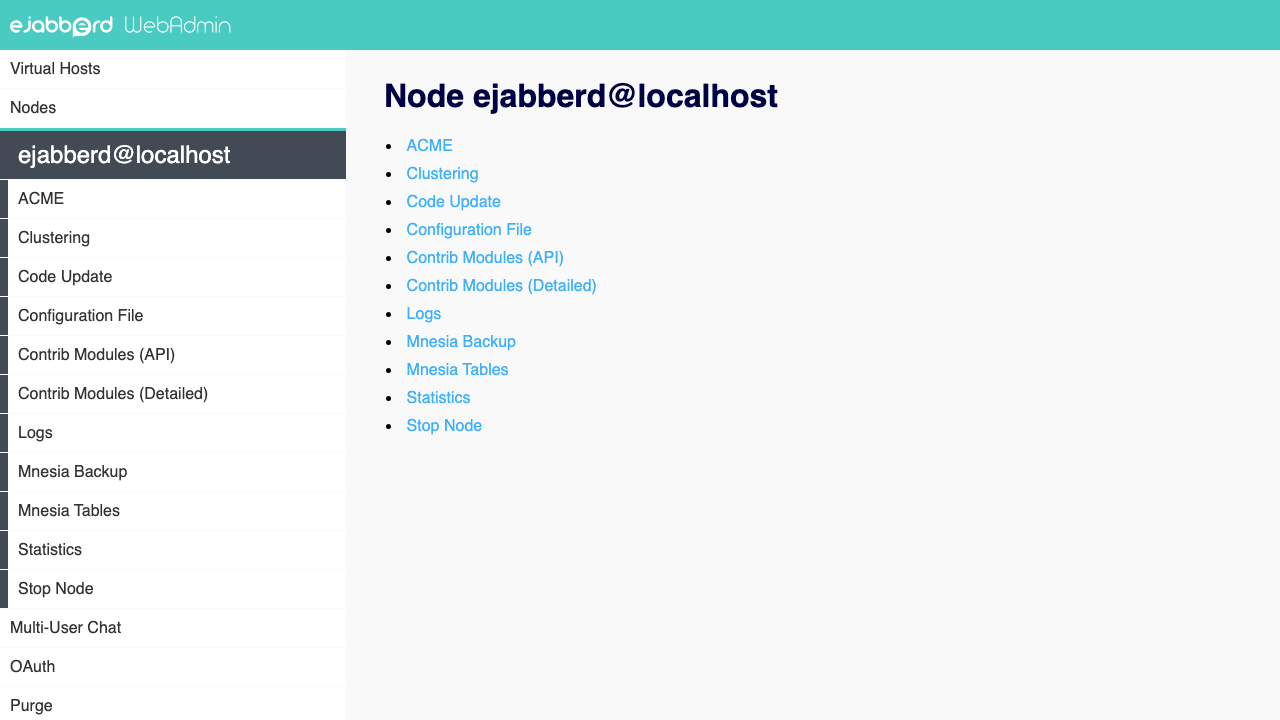Viewport: 1280px width, 720px height.
Task: Follow Contrib Modules (API) link in main list
Action: (485, 257)
